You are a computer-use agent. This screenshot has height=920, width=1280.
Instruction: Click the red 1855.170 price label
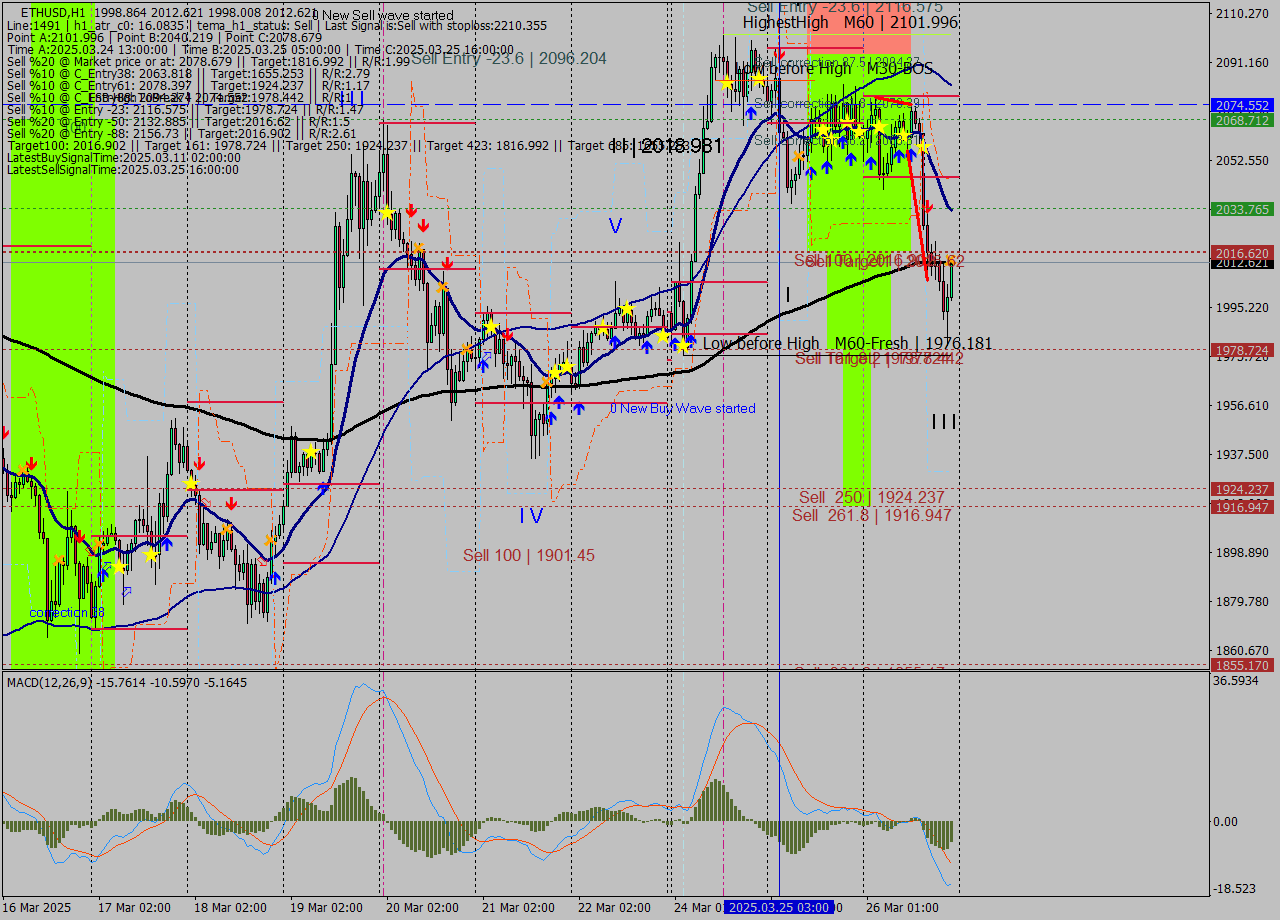point(1241,665)
